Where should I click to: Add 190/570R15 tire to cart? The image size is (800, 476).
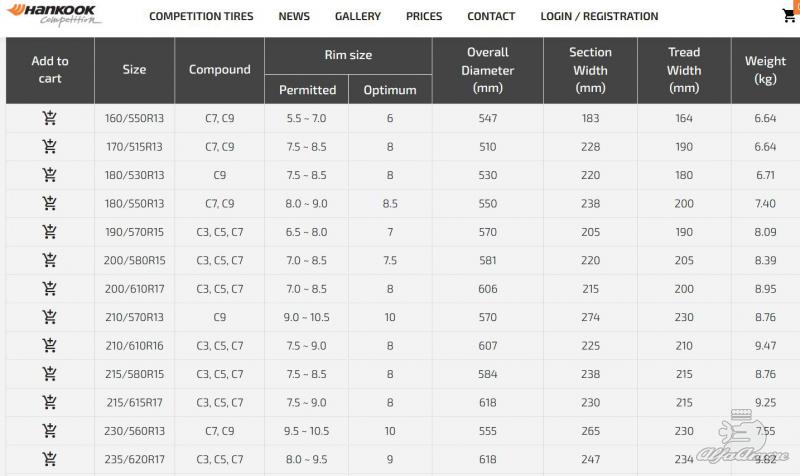tap(49, 232)
